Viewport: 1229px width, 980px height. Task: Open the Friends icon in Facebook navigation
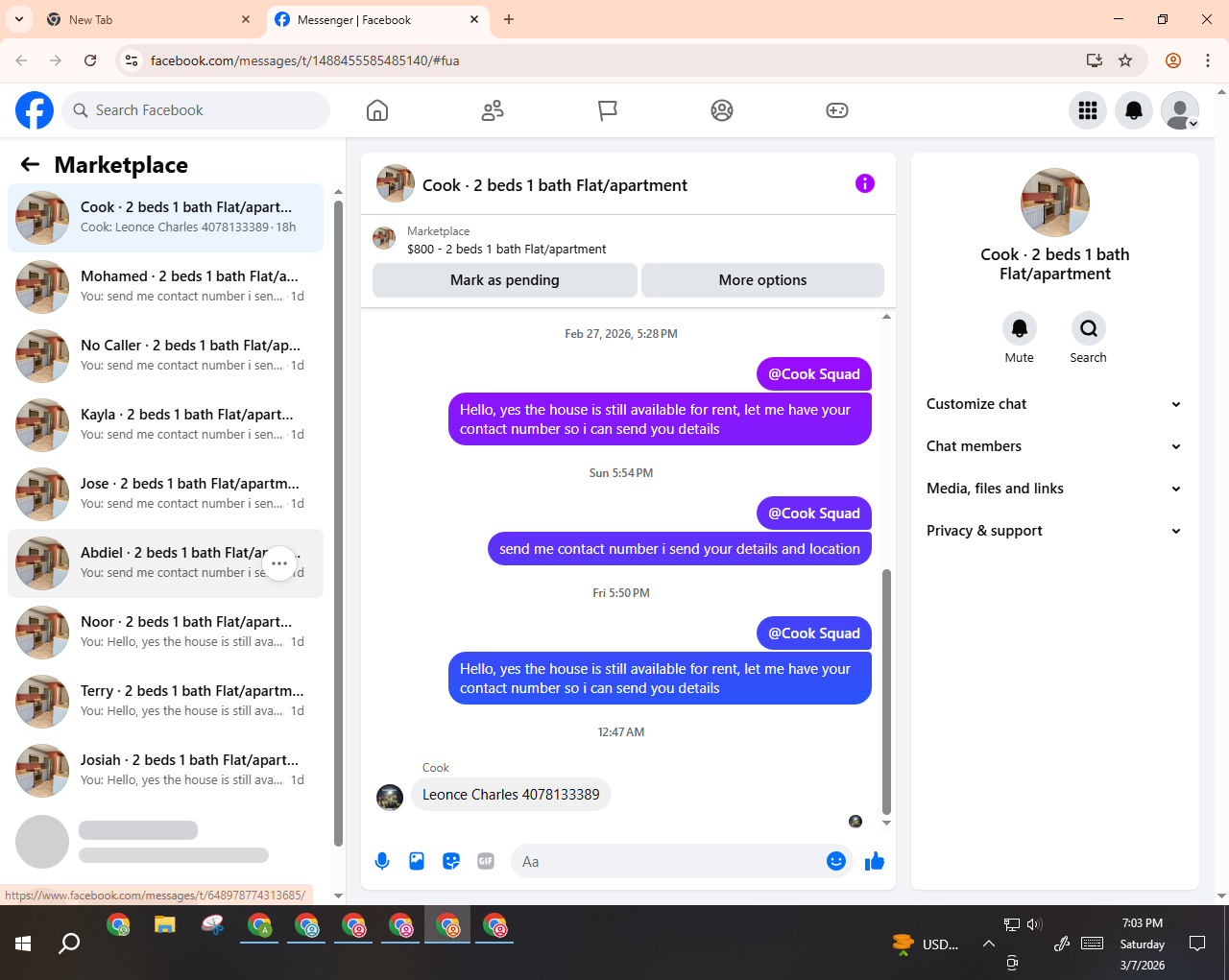click(493, 110)
